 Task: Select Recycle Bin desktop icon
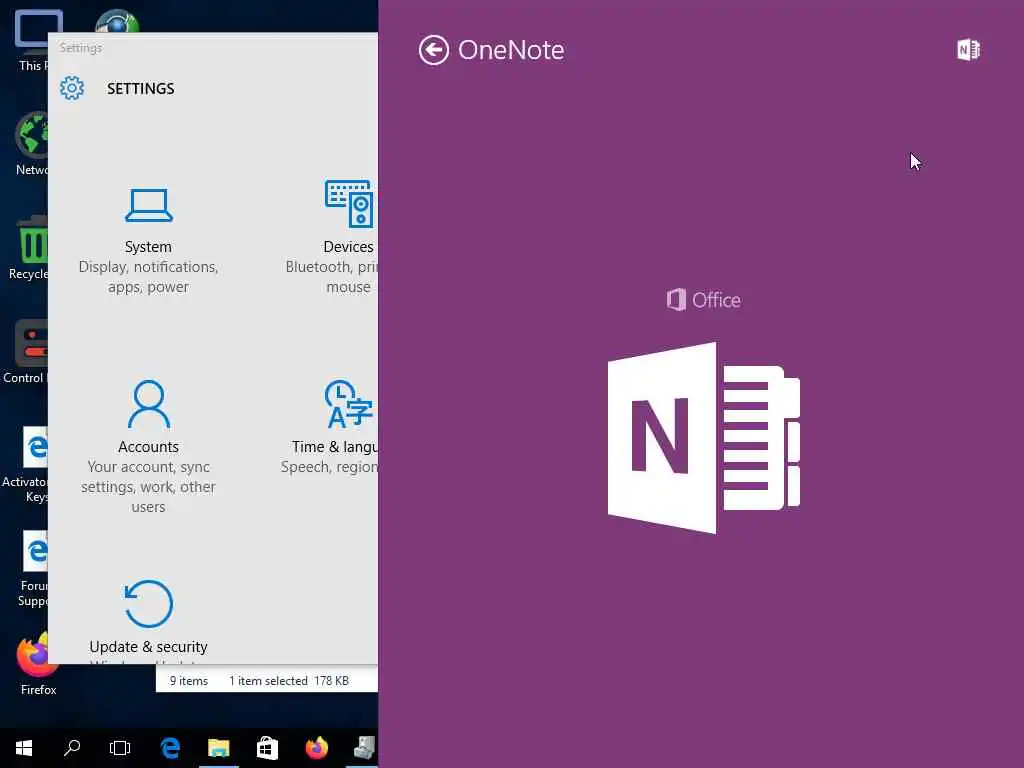[x=28, y=248]
